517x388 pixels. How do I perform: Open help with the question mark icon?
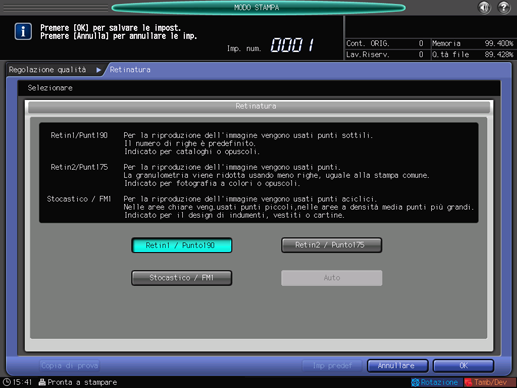504,7
